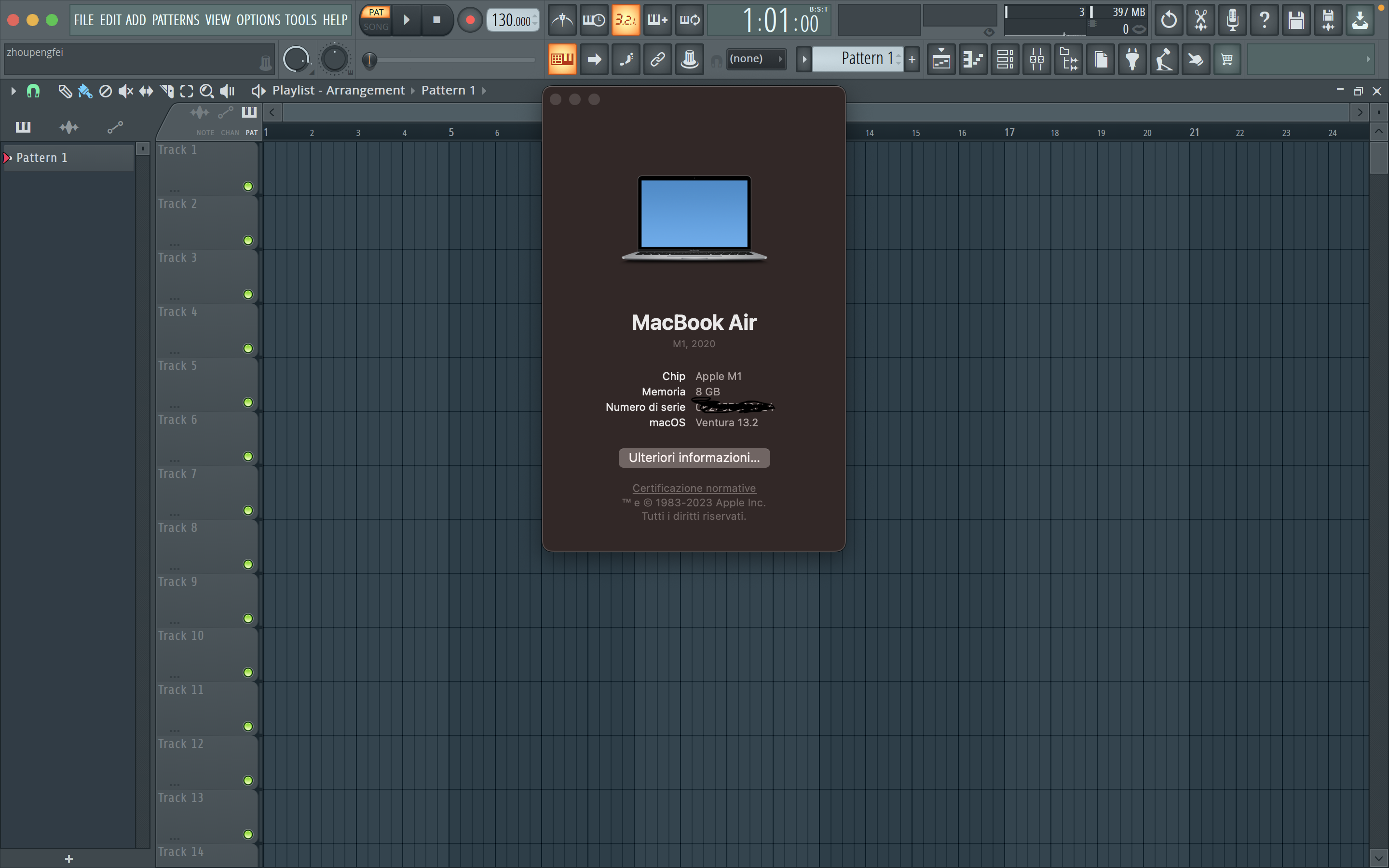Add new pattern with plus button
This screenshot has width=1389, height=868.
point(912,59)
